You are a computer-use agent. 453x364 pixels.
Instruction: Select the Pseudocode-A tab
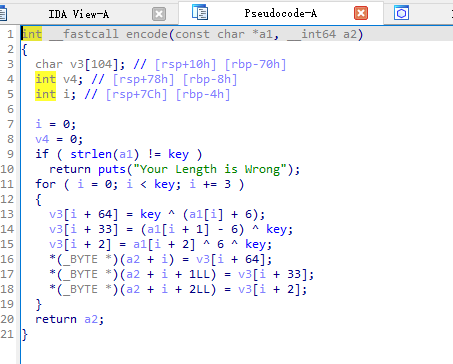(x=280, y=13)
